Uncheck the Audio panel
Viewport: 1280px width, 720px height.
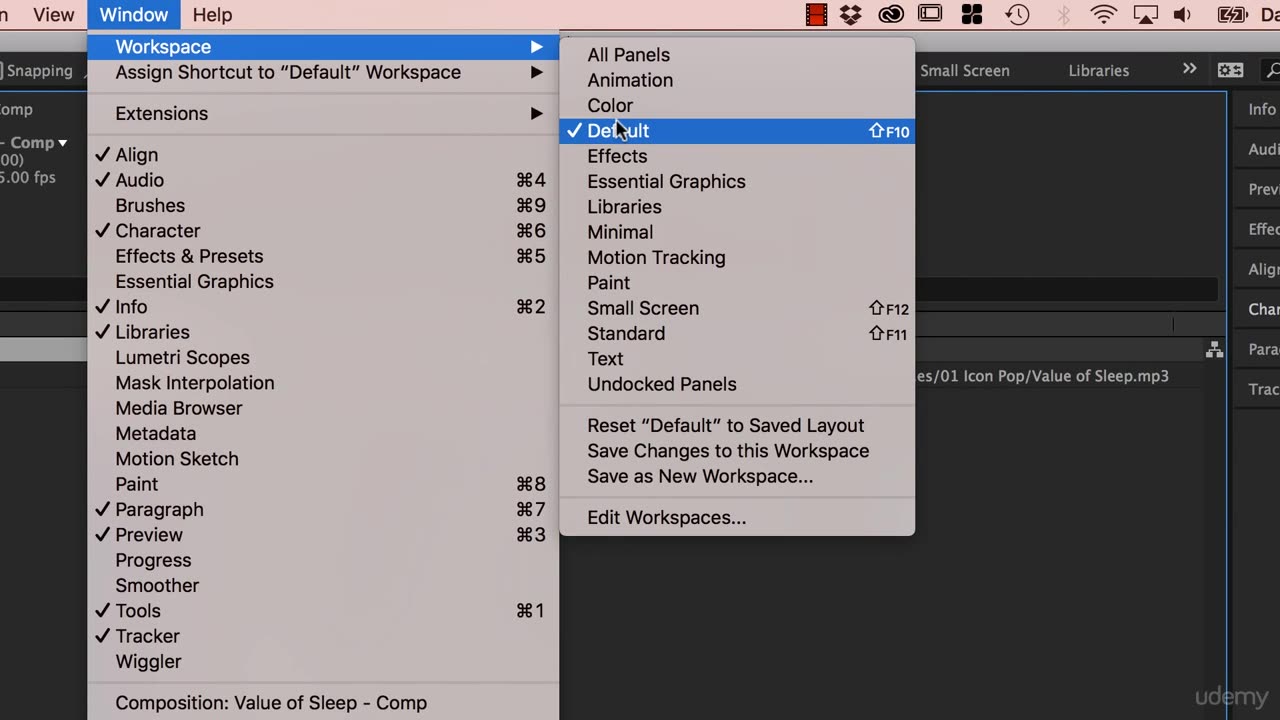click(x=323, y=180)
